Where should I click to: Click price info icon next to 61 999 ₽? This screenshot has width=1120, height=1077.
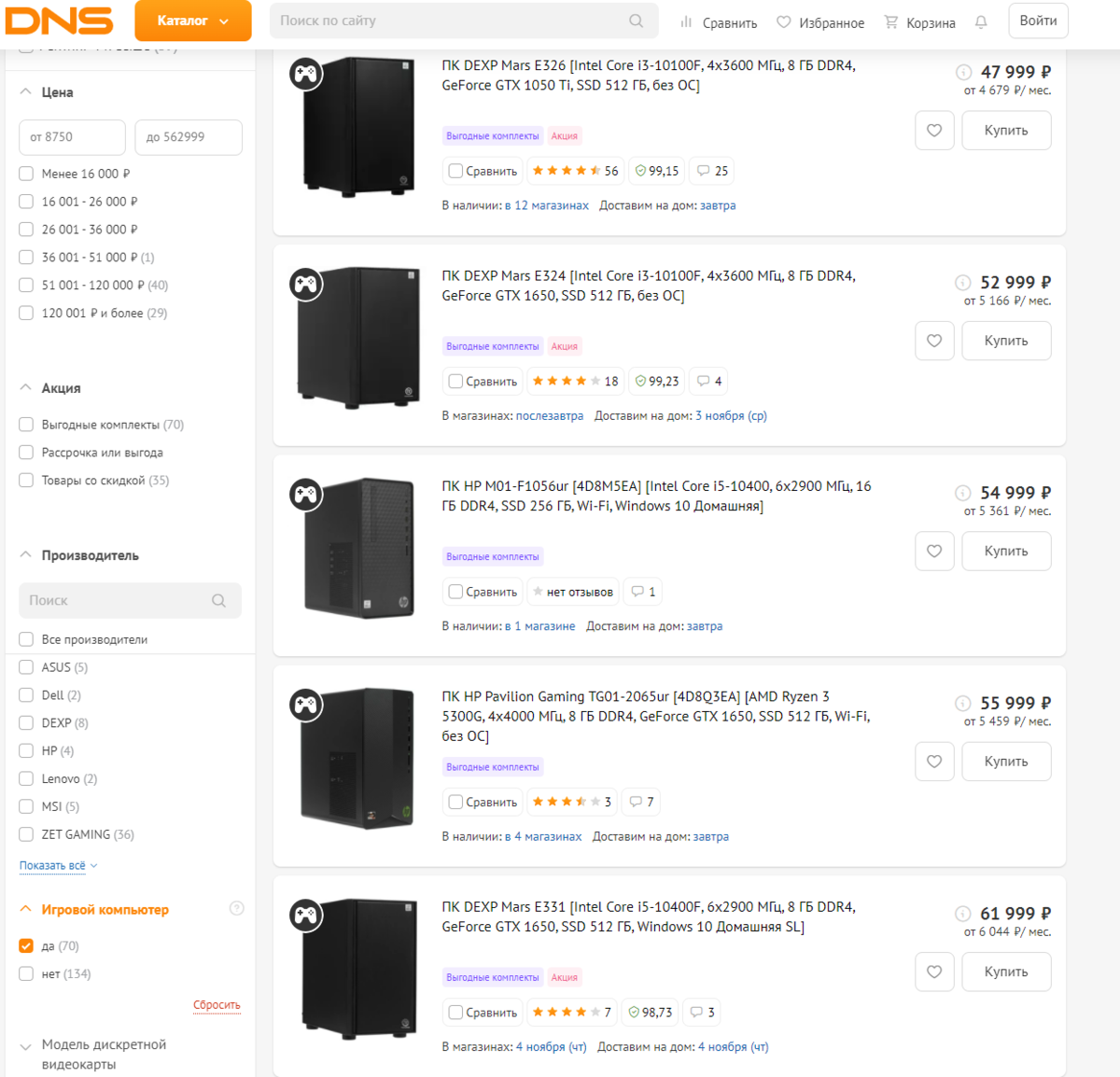tap(963, 914)
